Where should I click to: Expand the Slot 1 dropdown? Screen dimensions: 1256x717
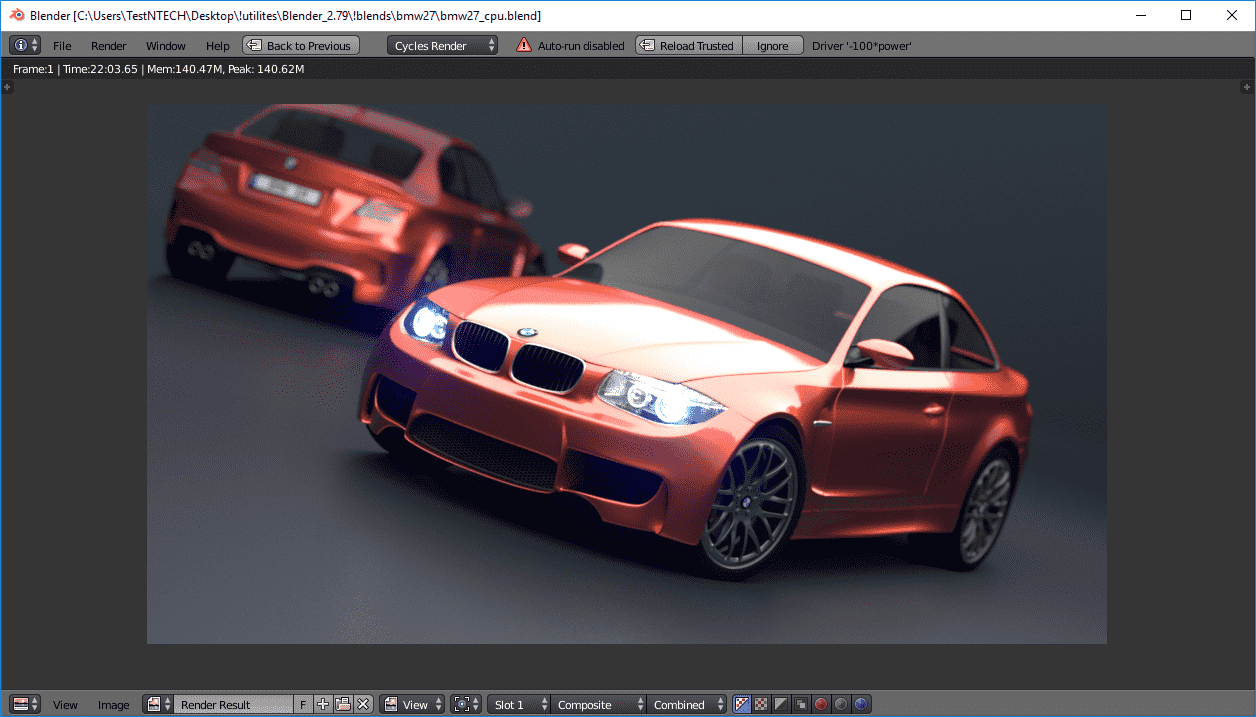pos(518,705)
